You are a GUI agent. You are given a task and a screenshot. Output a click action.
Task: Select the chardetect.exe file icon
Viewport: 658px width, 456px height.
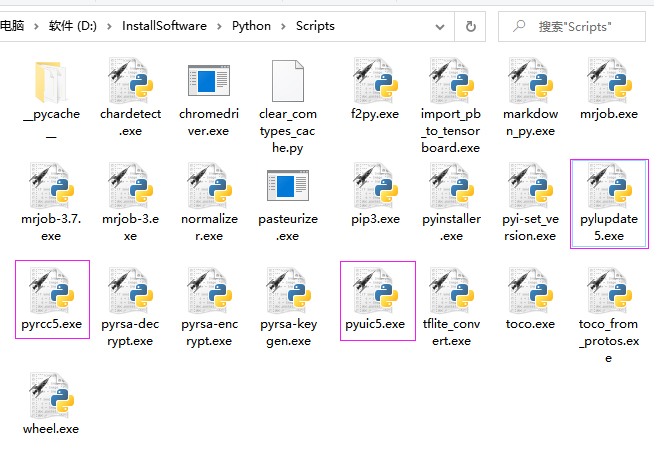pos(130,81)
